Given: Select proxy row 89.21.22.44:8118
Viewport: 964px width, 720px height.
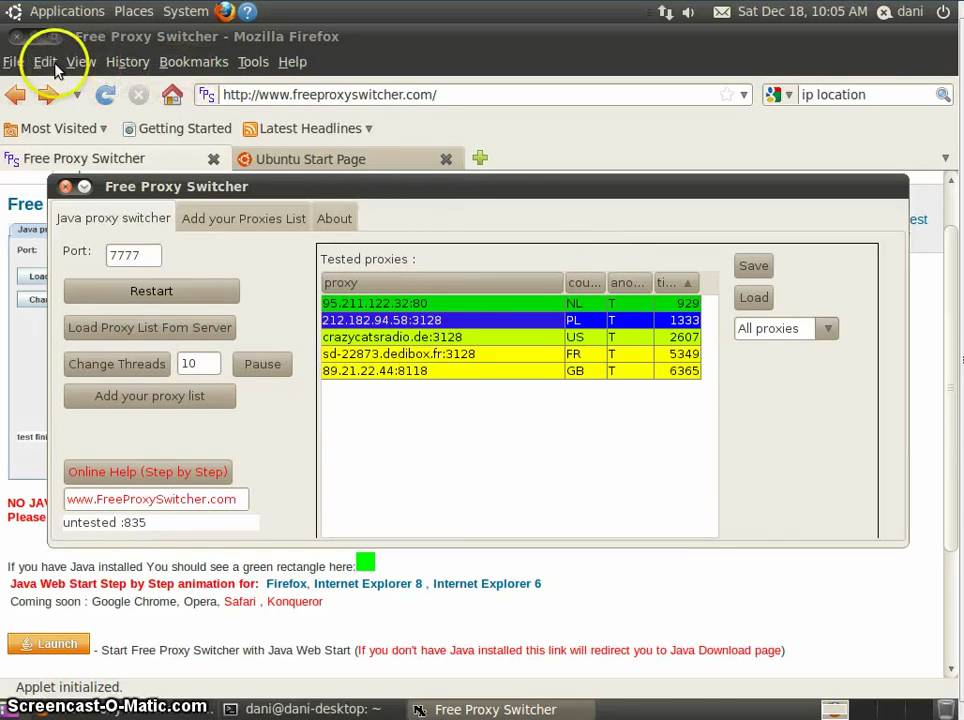Looking at the screenshot, I should coord(511,371).
